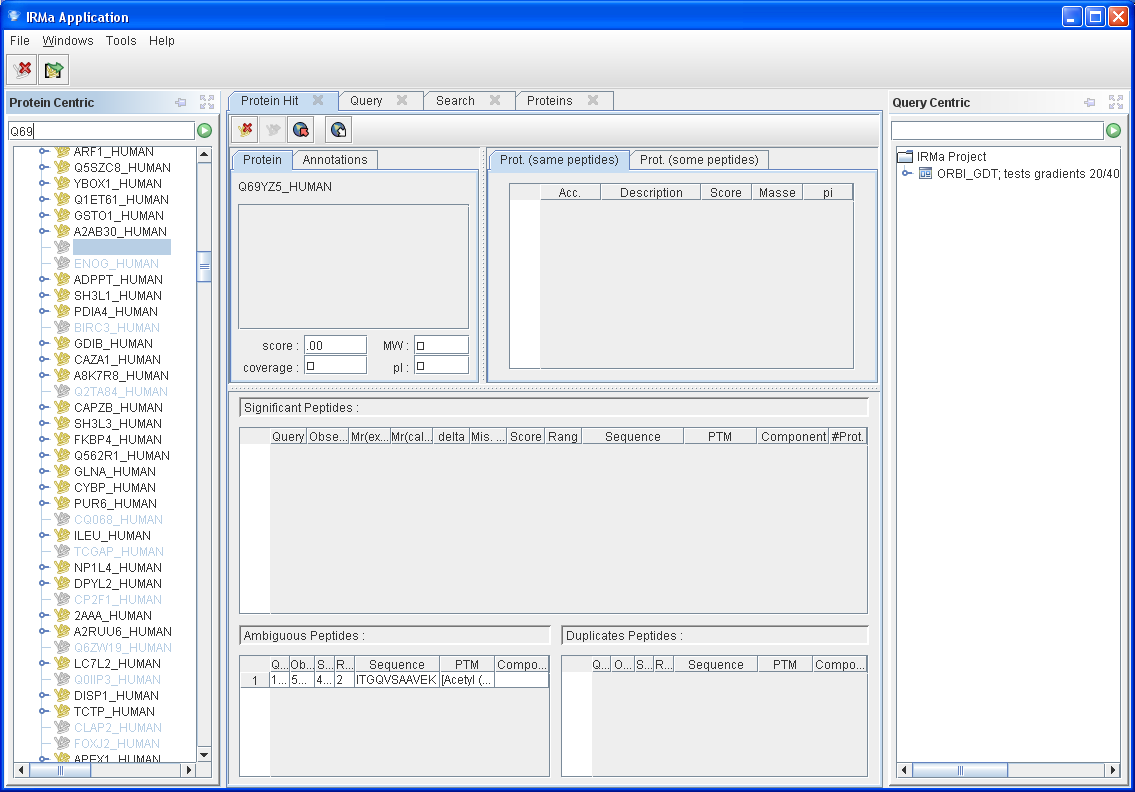Expand the GSTO1_HUMAN tree node

pyautogui.click(x=44, y=216)
